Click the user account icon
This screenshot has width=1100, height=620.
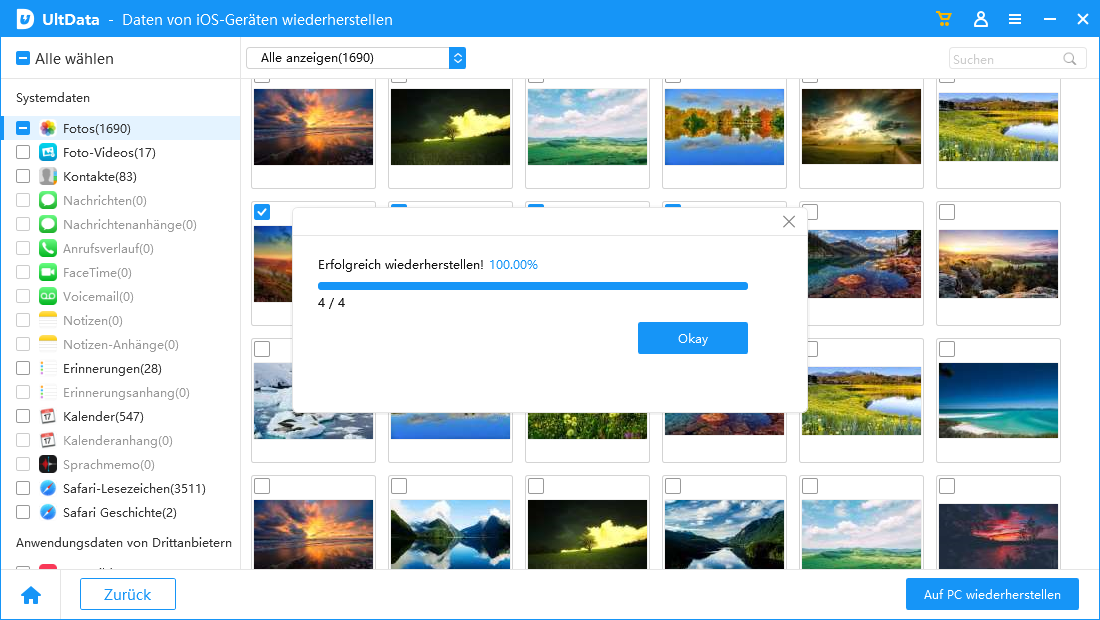pos(980,19)
